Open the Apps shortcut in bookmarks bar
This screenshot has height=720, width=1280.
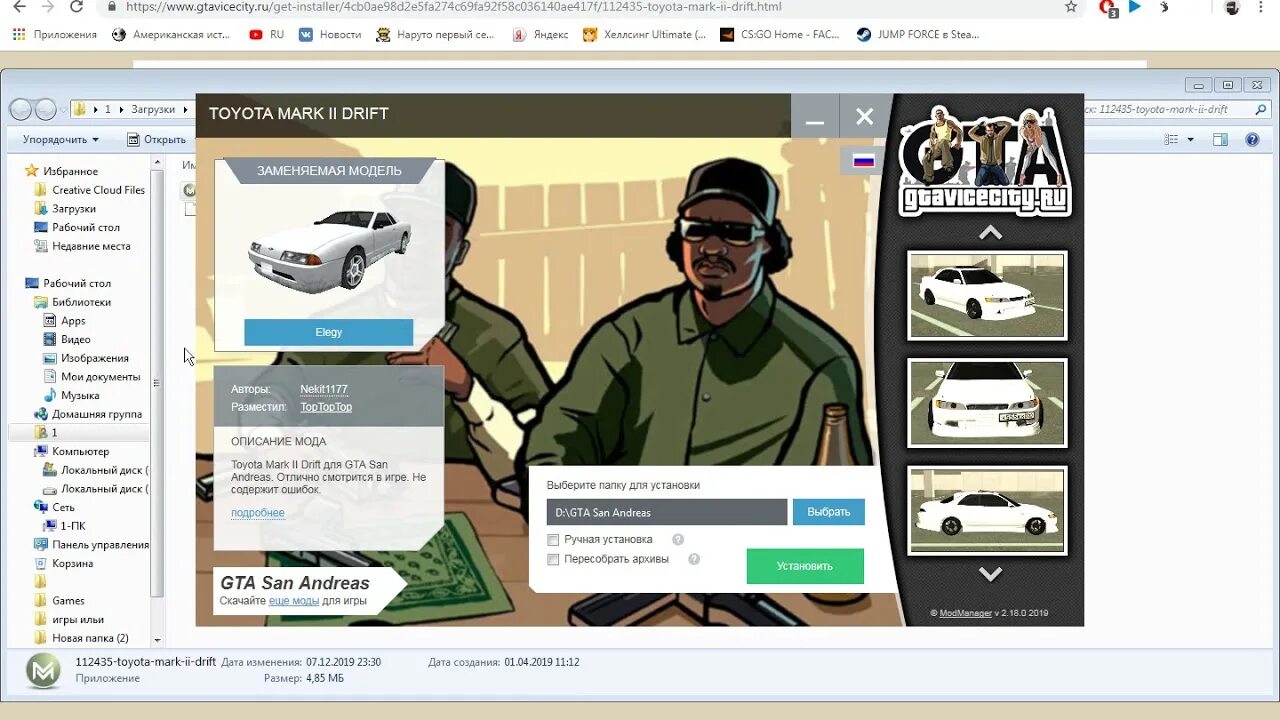pyautogui.click(x=55, y=34)
